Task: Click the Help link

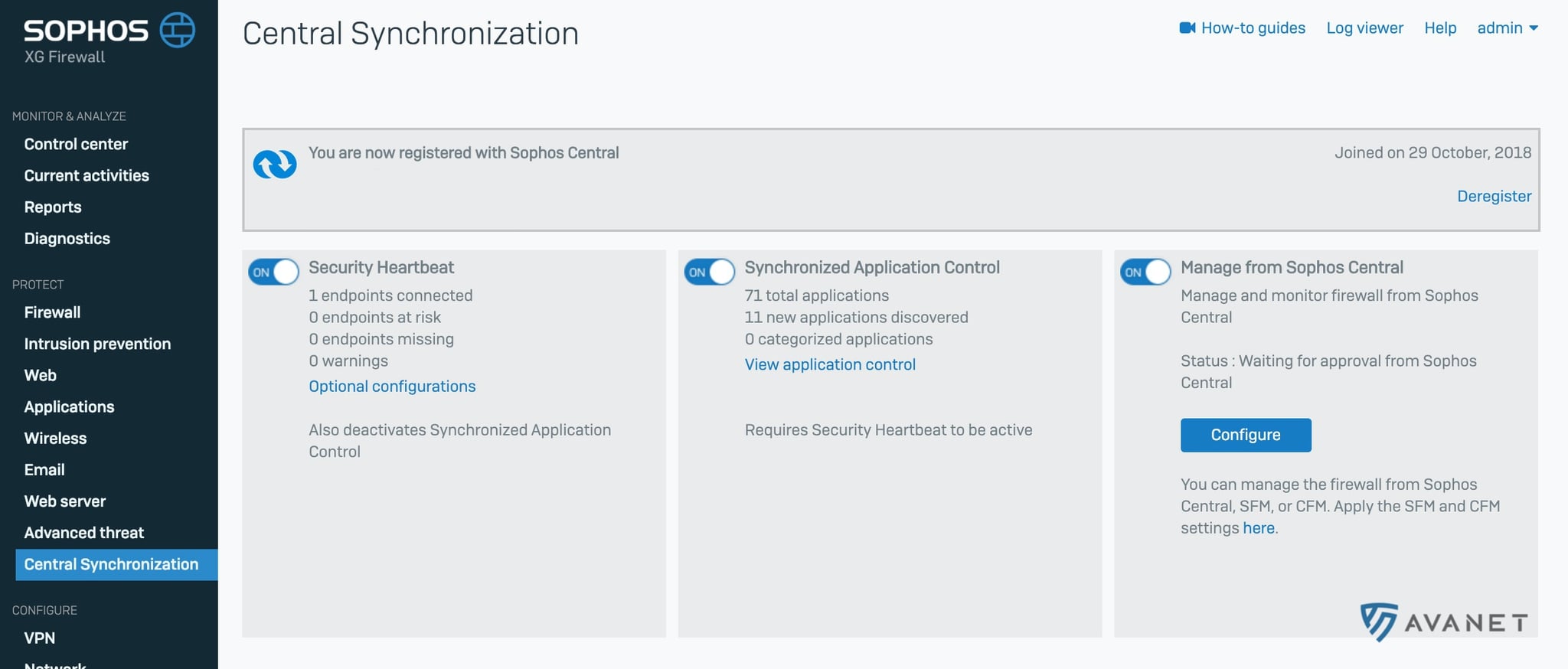Action: pyautogui.click(x=1440, y=28)
